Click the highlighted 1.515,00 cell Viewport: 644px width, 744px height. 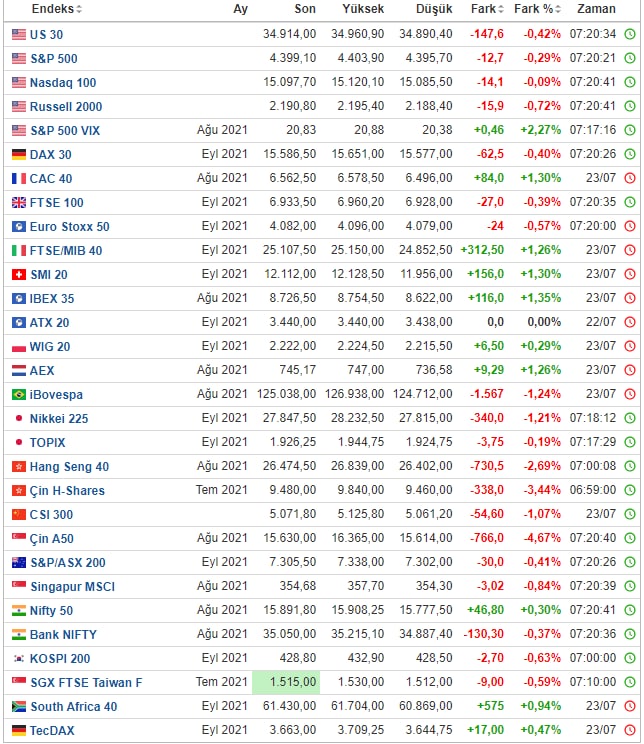pos(286,682)
